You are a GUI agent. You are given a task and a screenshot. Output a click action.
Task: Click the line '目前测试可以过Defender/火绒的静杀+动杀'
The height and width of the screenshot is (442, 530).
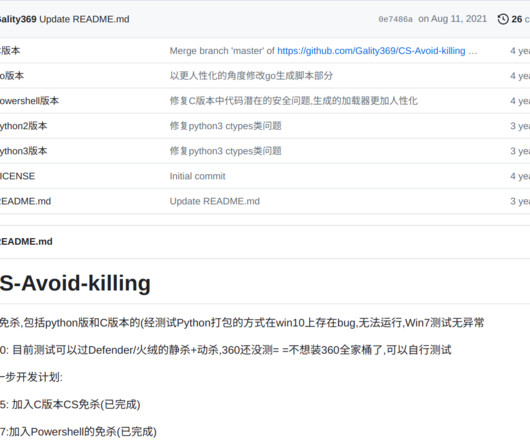(225, 350)
